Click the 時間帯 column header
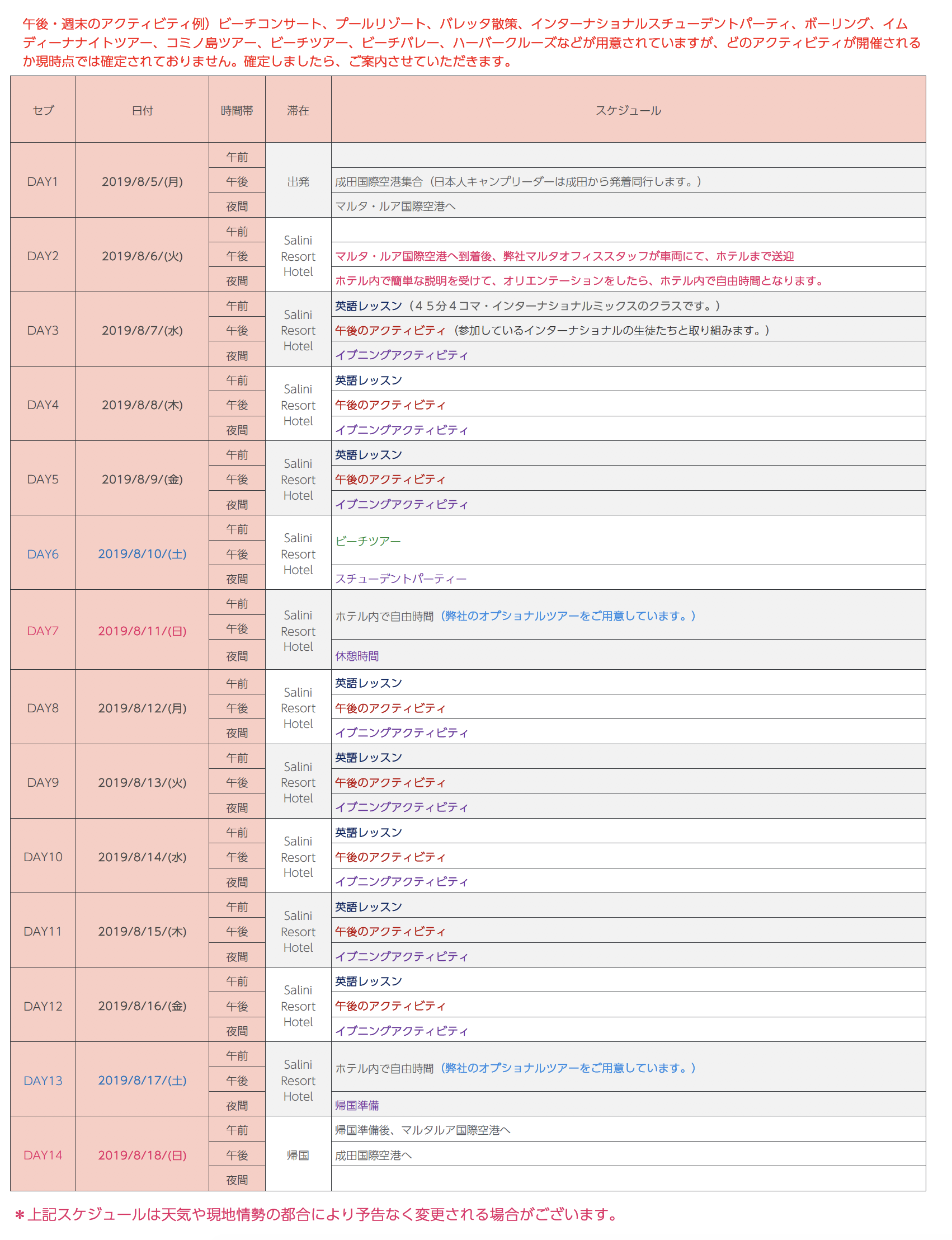The width and height of the screenshot is (952, 1240). (x=237, y=110)
